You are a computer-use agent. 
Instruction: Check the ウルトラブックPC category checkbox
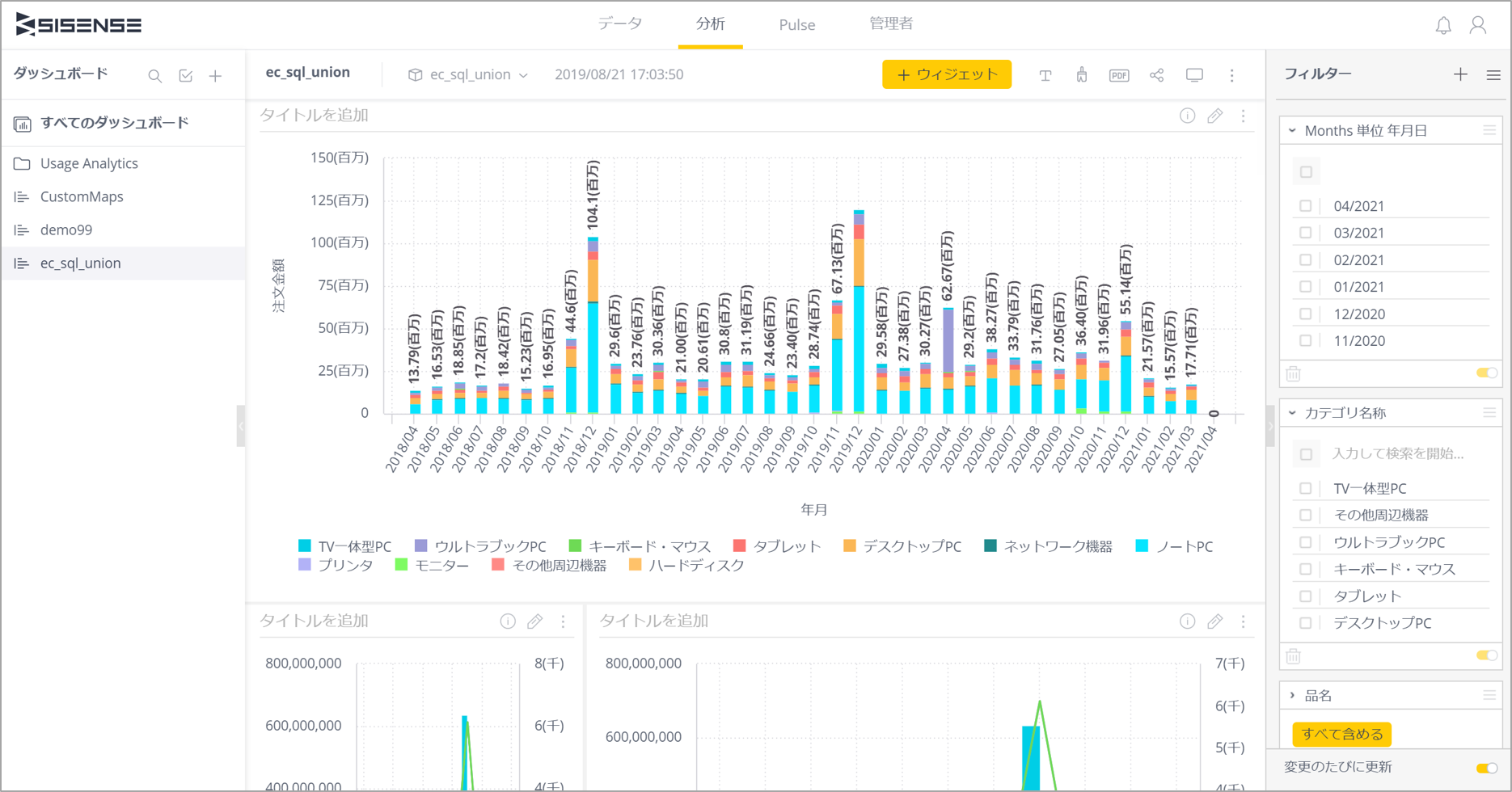[1305, 542]
